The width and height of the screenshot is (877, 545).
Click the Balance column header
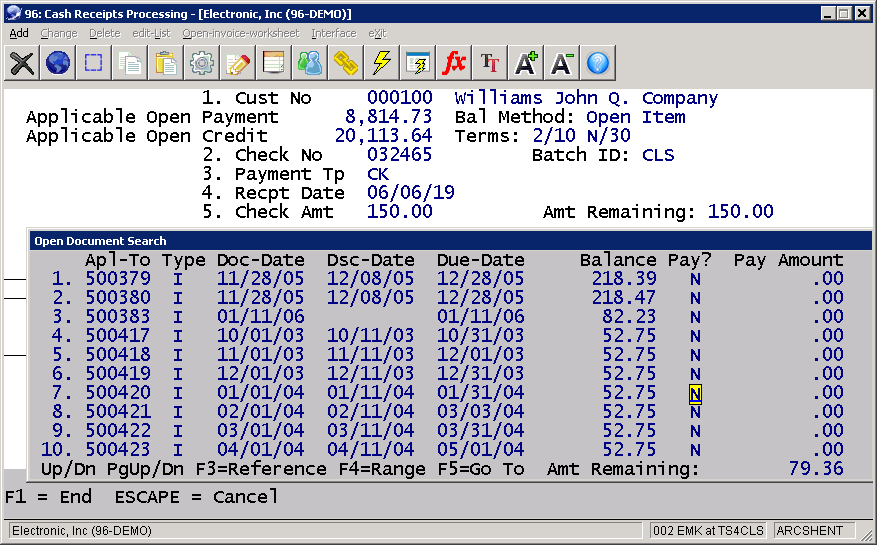(618, 260)
